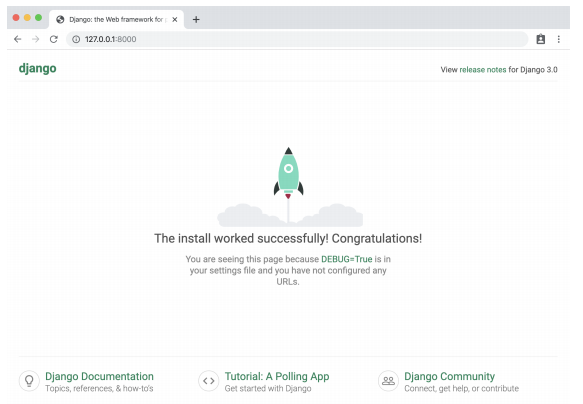Screen dimensions: 583x404
Task: Click 'Connect, get help, or contribute' text
Action: coord(461,388)
